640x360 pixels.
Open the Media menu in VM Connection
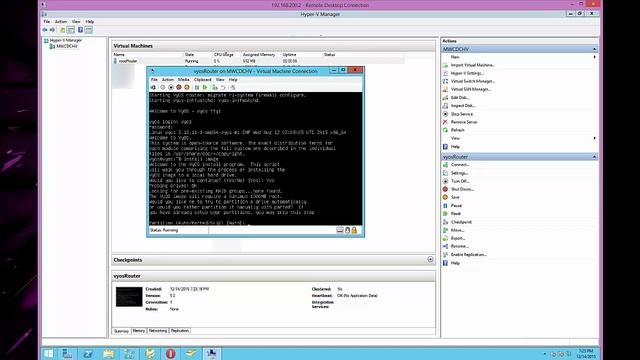click(184, 80)
